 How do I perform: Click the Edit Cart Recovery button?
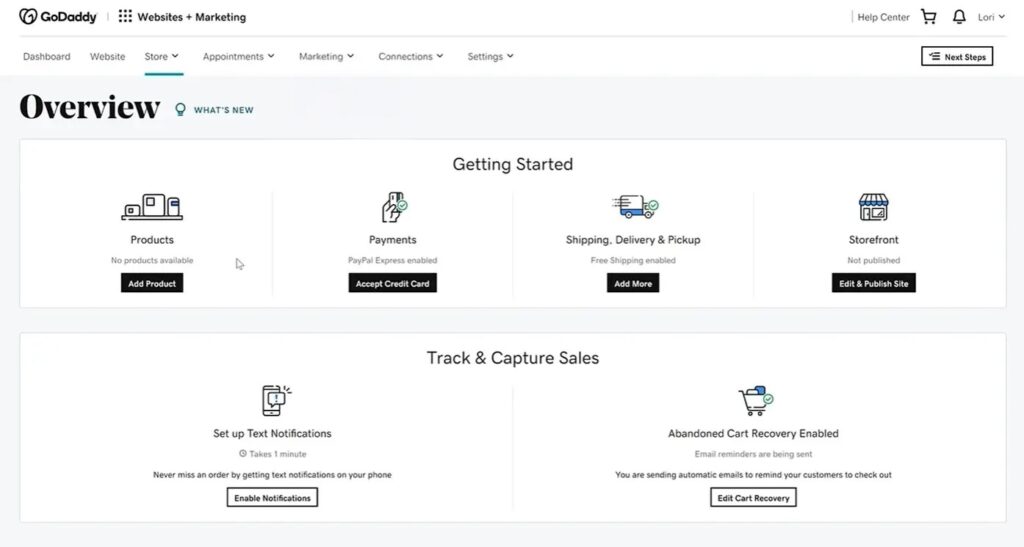click(753, 497)
